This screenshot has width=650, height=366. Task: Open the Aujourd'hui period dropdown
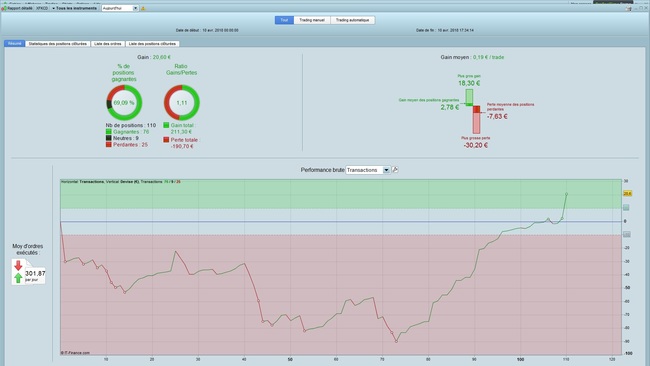pyautogui.click(x=120, y=8)
